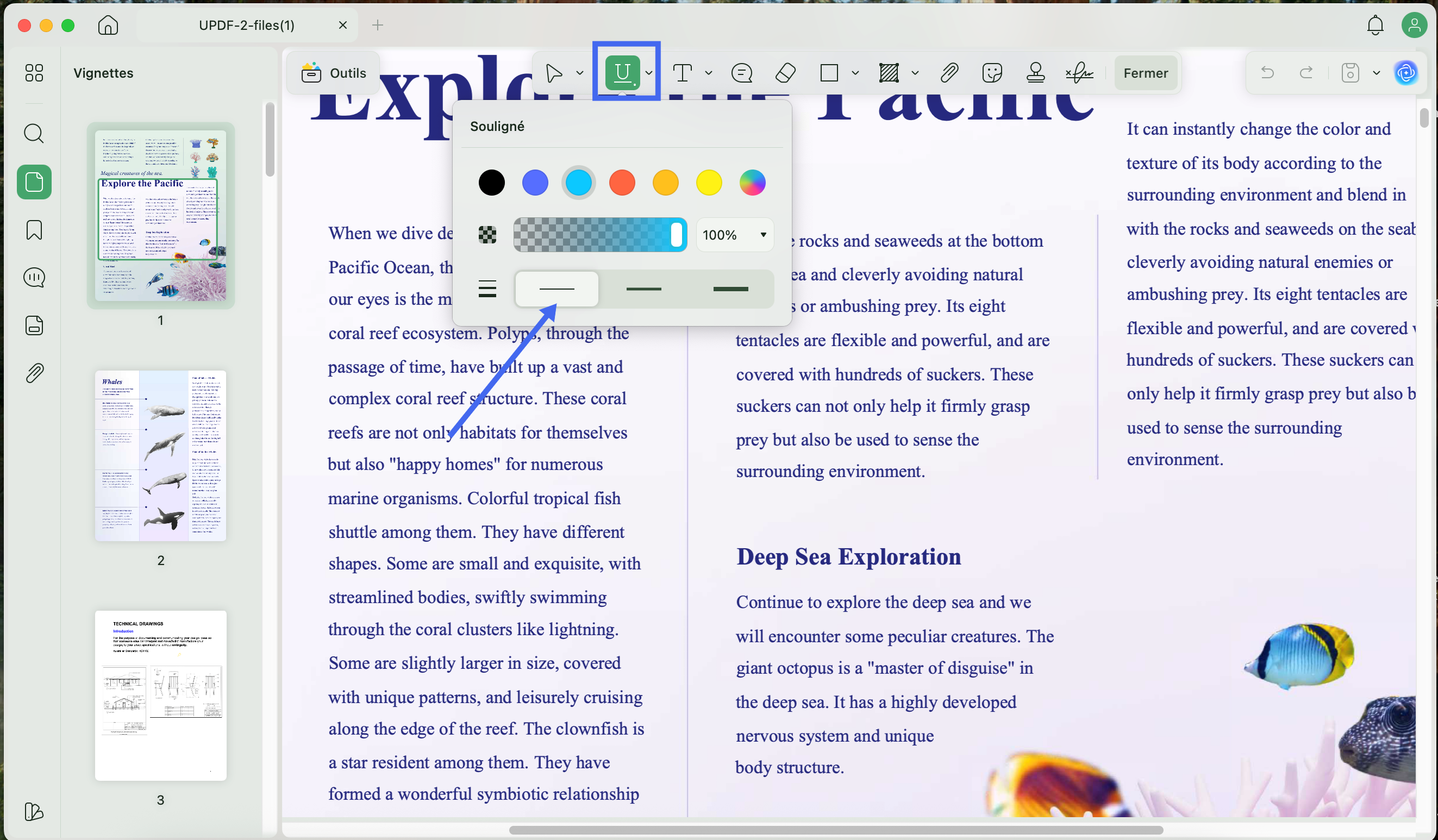Select the thin underline thickness
Image resolution: width=1438 pixels, height=840 pixels.
557,289
